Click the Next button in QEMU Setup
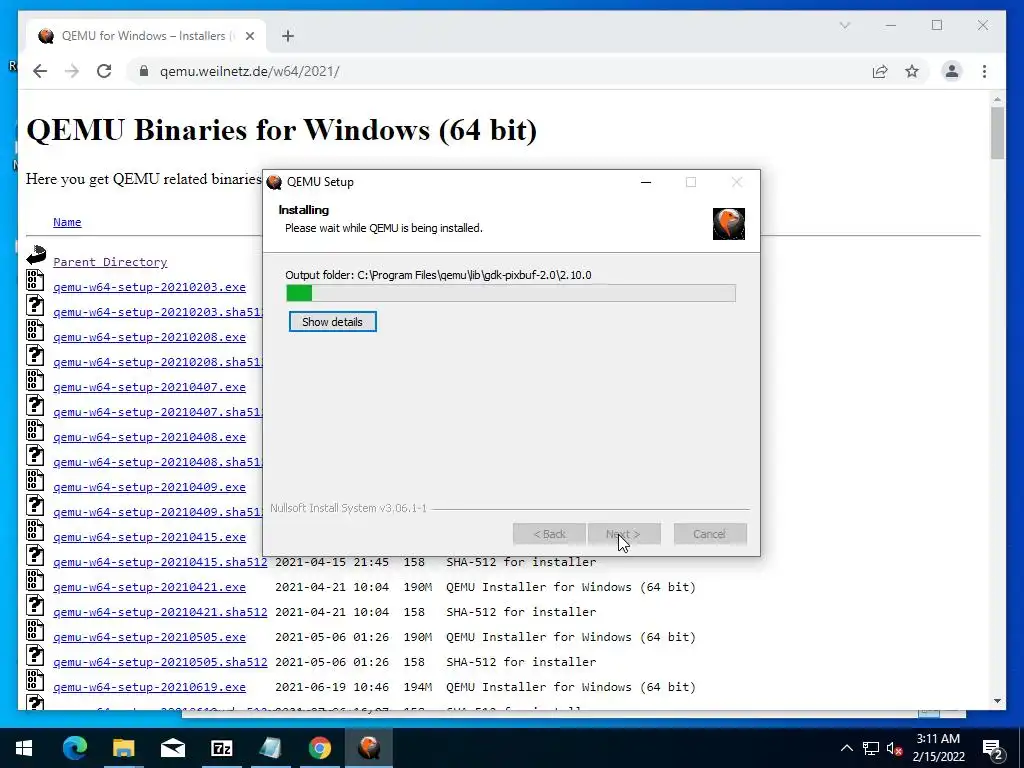Screen dimensions: 1024x768 pos(624,534)
